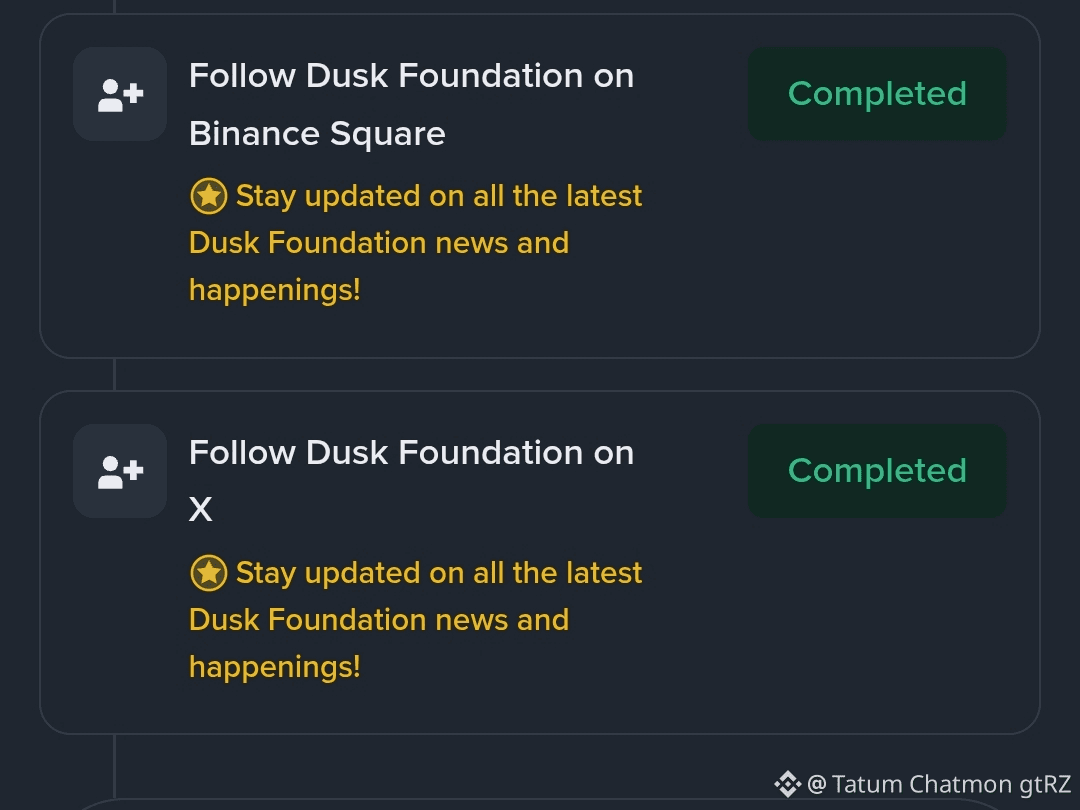Click the timeline connector between the two cards

[x=115, y=374]
